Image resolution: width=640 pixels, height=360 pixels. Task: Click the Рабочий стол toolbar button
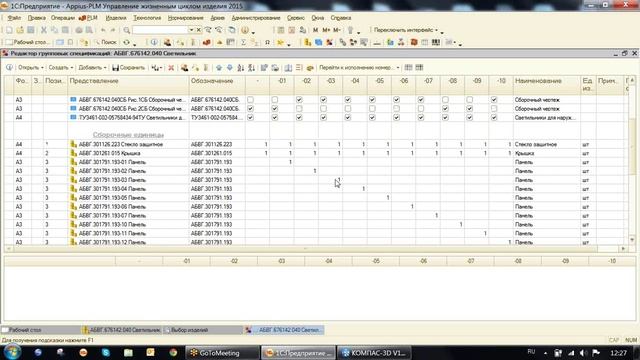pyautogui.click(x=27, y=42)
